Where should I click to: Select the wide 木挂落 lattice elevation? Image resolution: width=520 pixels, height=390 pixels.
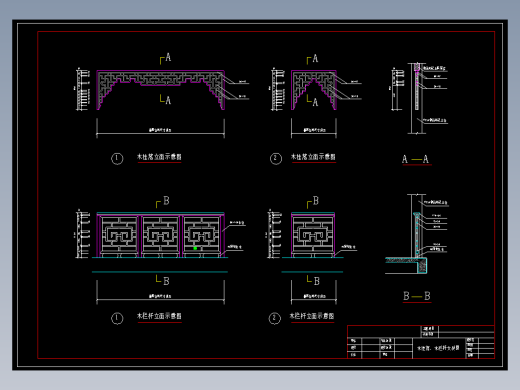(161, 90)
